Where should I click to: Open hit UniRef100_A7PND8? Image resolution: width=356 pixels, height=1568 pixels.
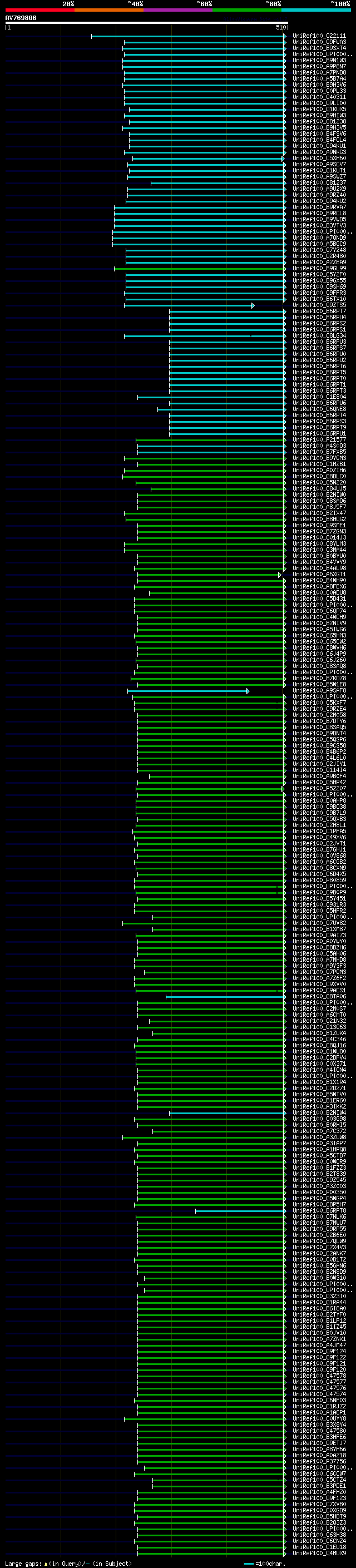(x=319, y=72)
